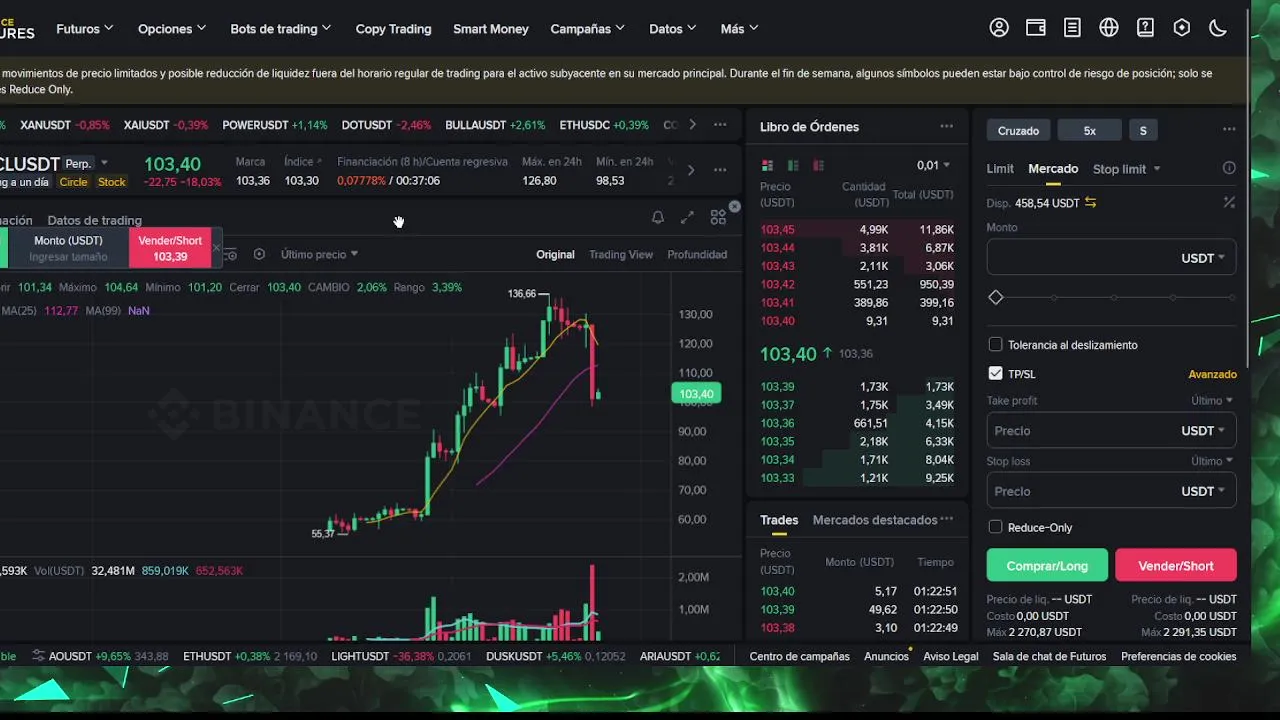This screenshot has height=720, width=1280.
Task: Select the Limit order tab
Action: click(1000, 168)
